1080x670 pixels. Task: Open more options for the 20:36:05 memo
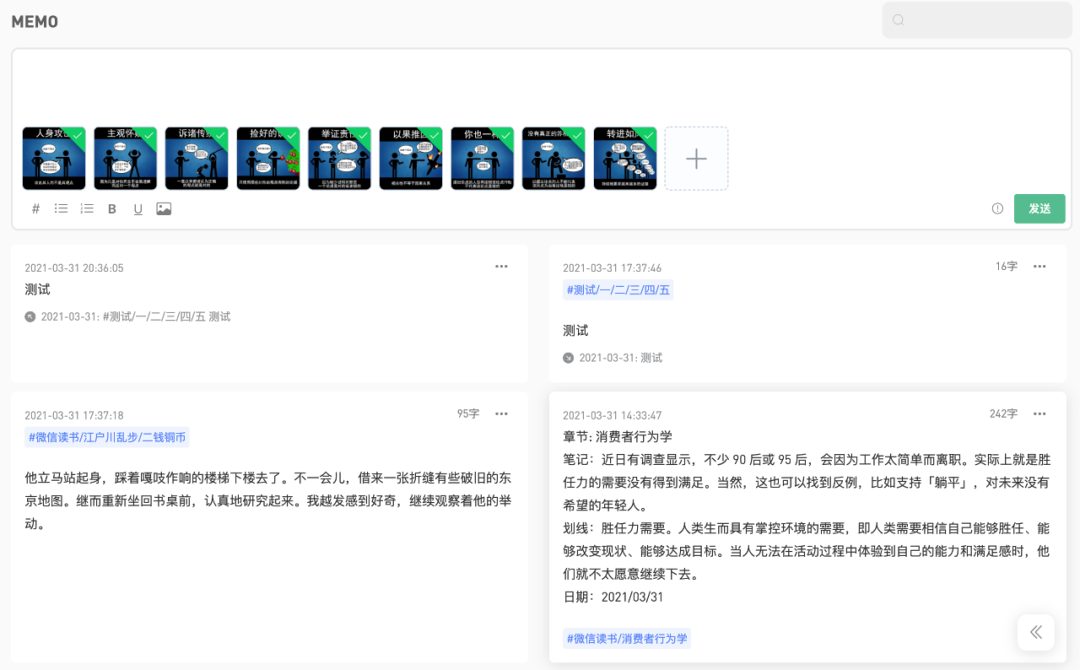click(x=501, y=266)
